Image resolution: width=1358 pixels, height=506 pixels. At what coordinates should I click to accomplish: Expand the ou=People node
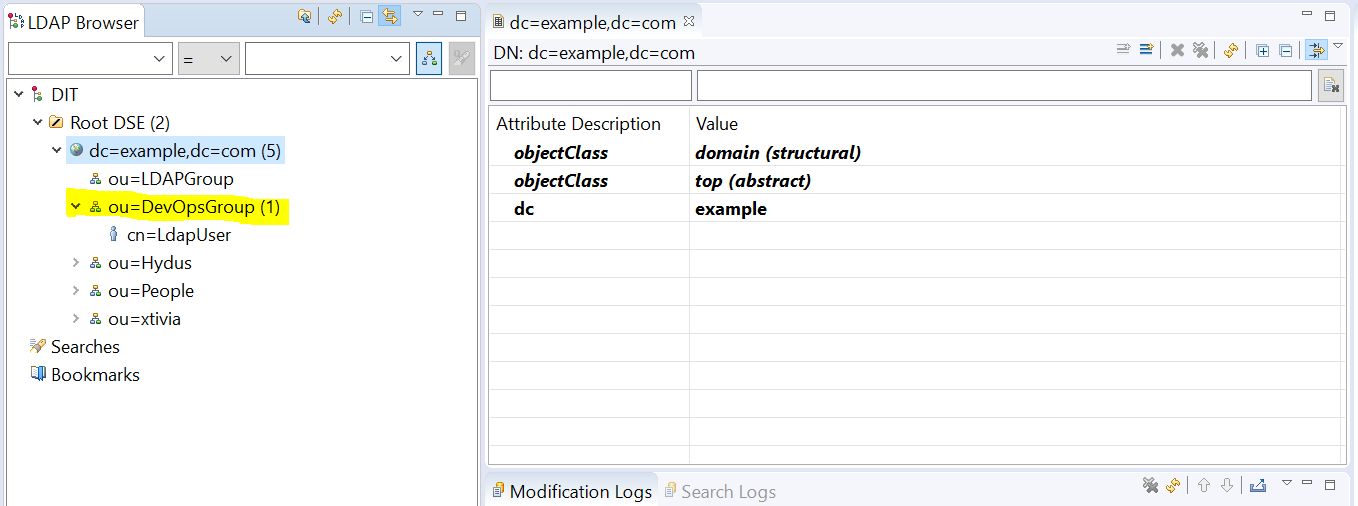(x=75, y=291)
